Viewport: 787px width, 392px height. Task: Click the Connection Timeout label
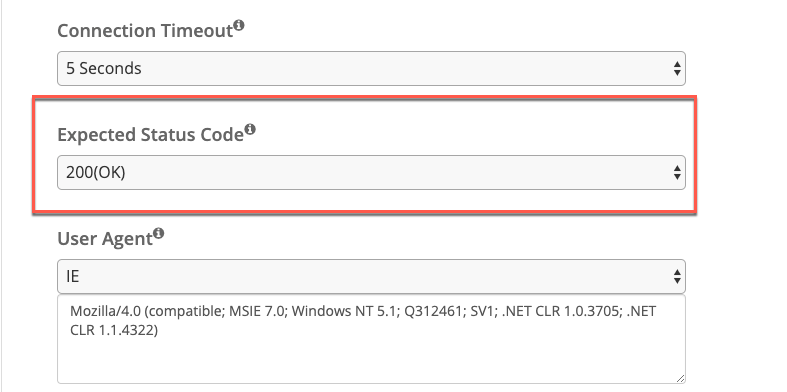(x=145, y=31)
